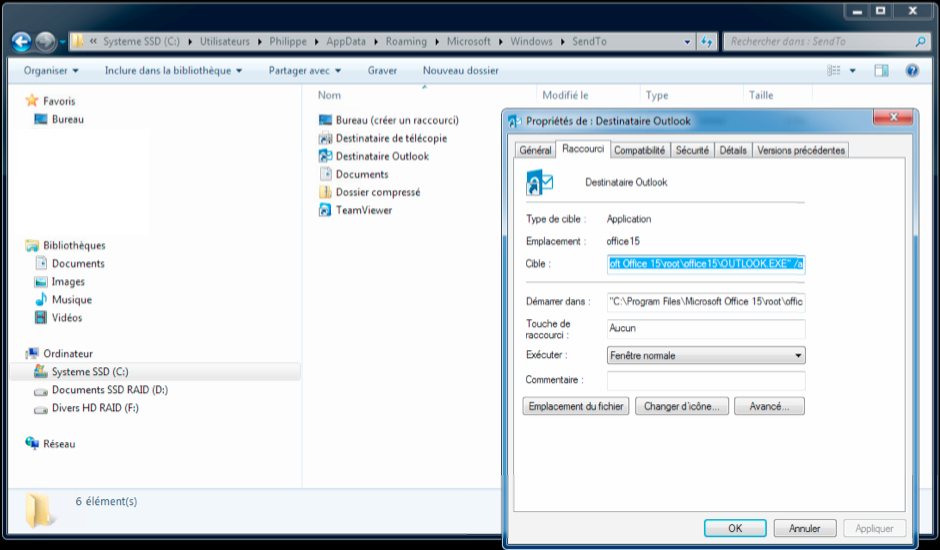This screenshot has height=550, width=940.
Task: Open Exécuter Fenêtre normale combo box
Action: [706, 356]
